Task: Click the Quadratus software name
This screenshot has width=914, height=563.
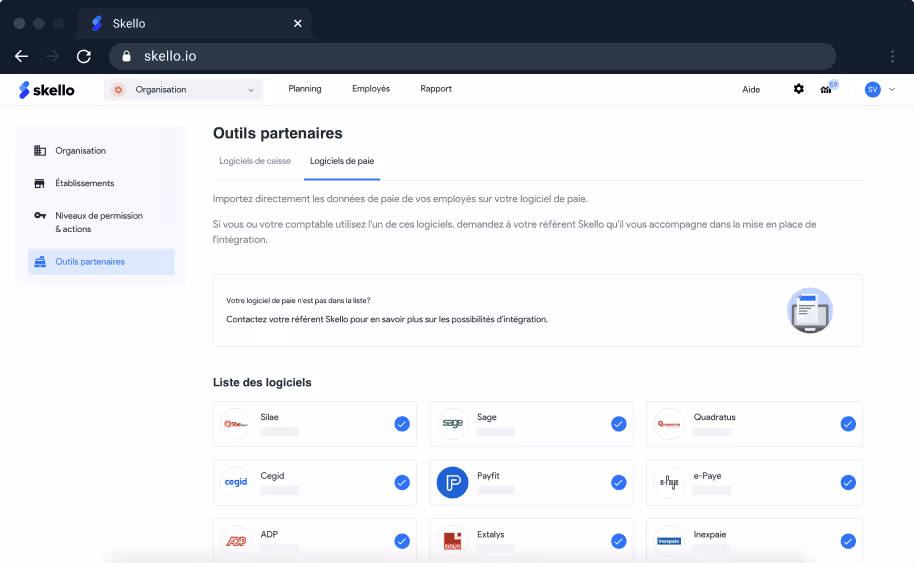Action: [714, 417]
